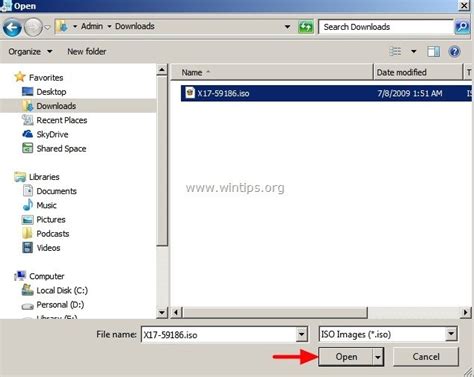Select Admin in the address path

[x=92, y=26]
